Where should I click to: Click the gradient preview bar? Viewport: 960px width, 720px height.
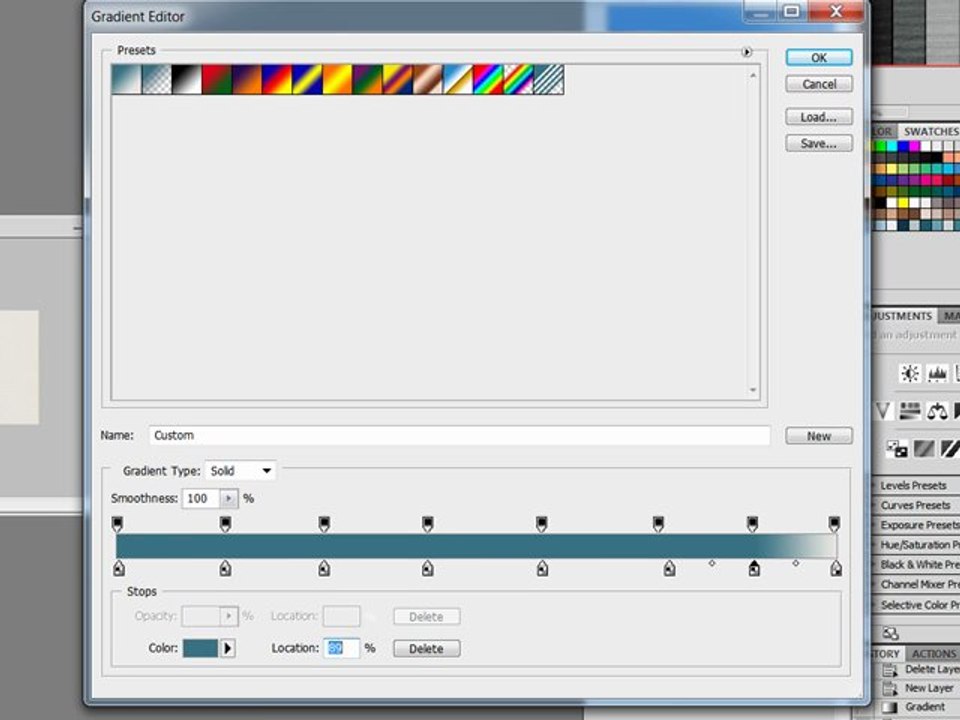[x=476, y=546]
